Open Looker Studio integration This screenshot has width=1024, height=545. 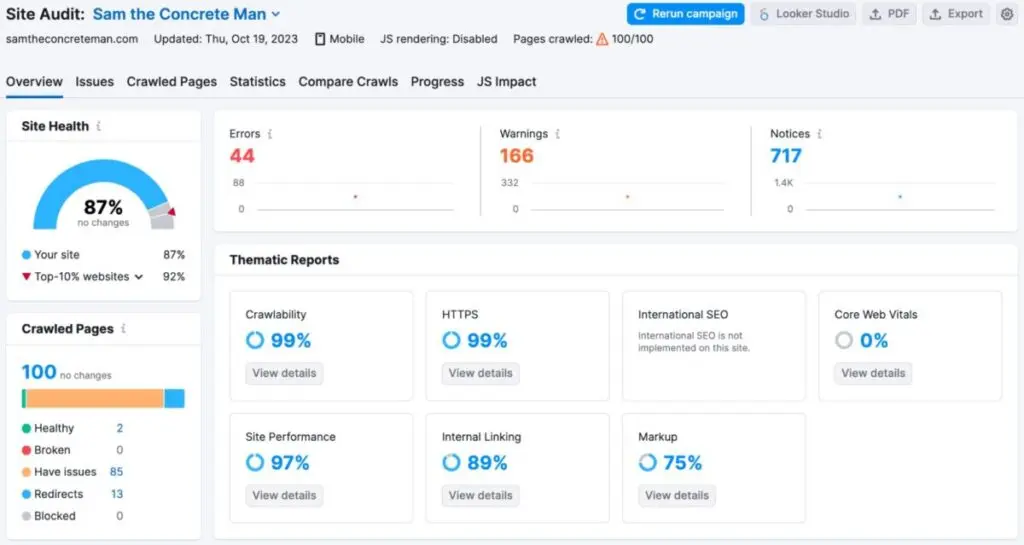(804, 14)
